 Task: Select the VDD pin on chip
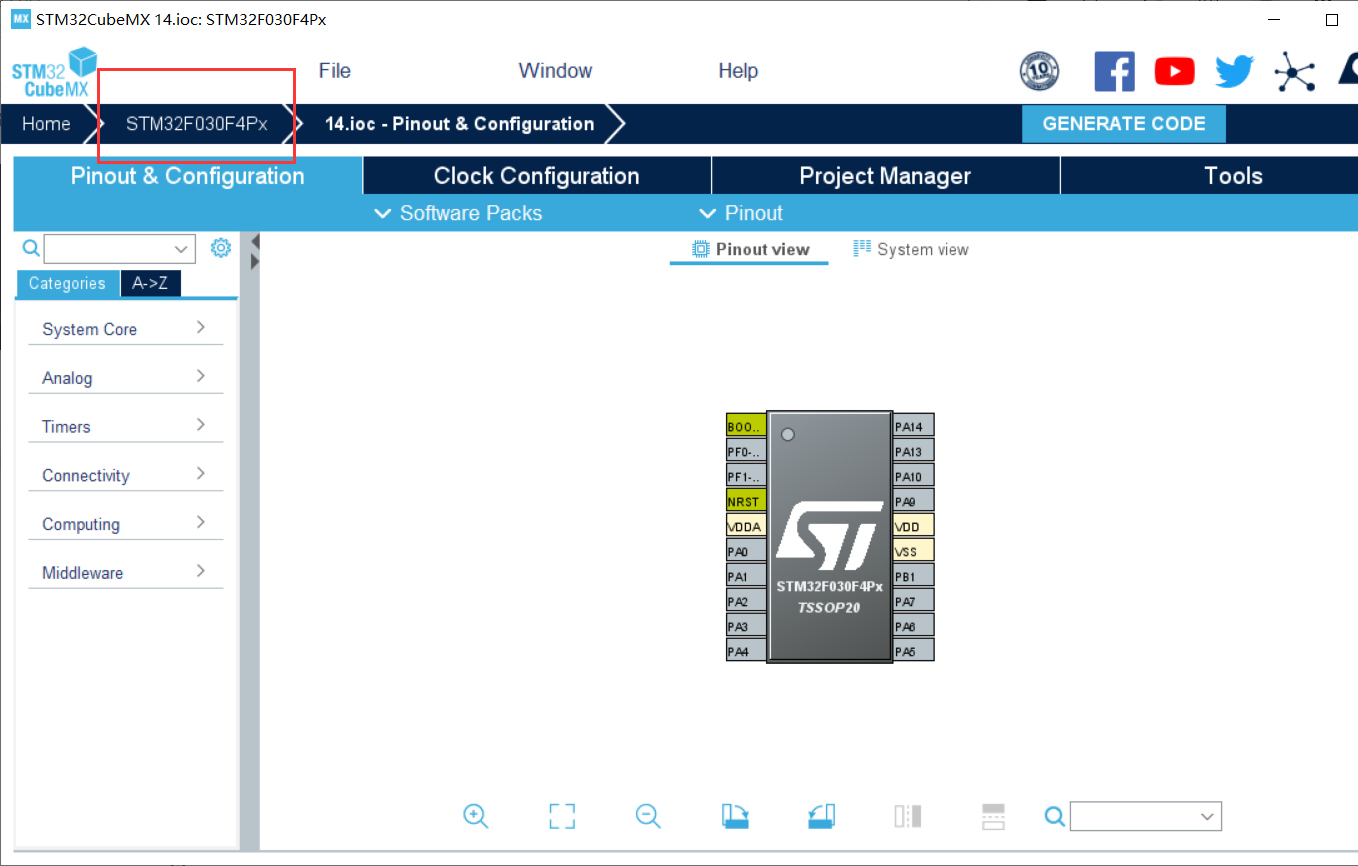point(914,526)
